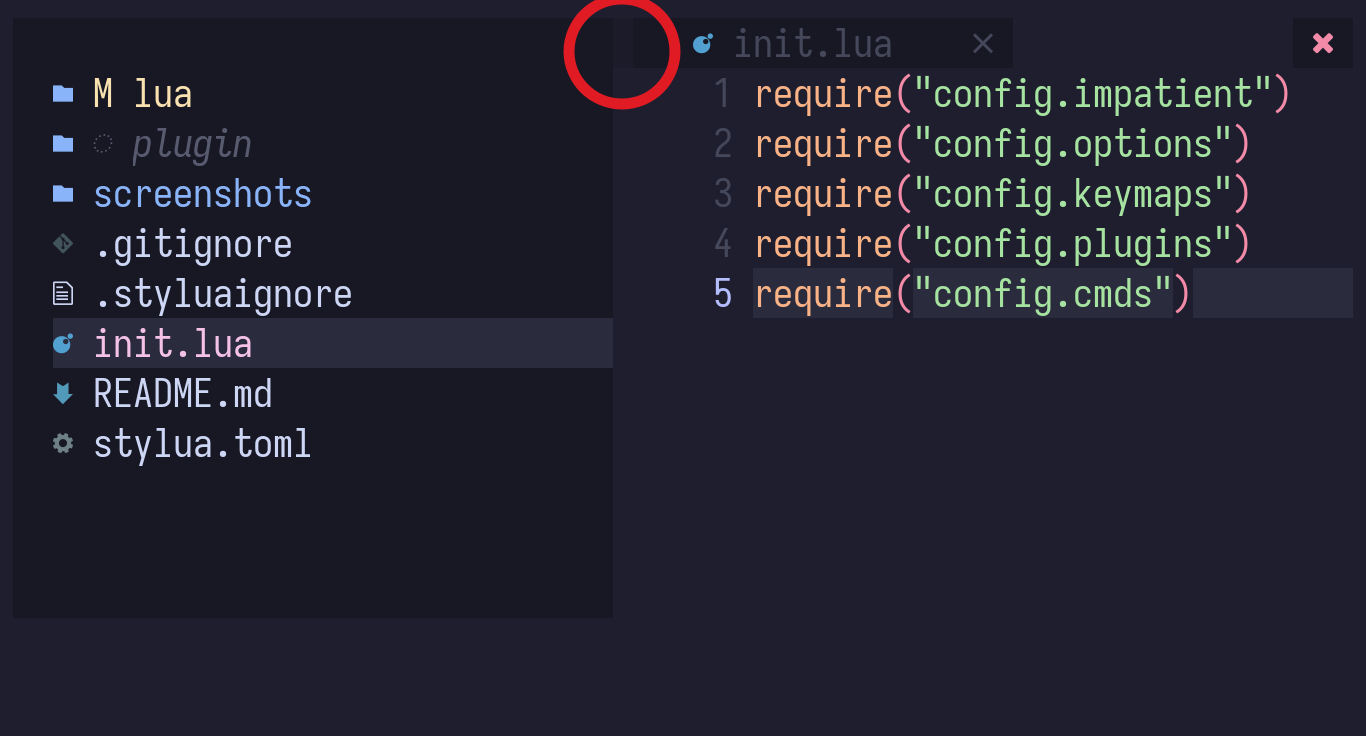Click the highlighted init.lua row to toggle selection

[x=173, y=343]
